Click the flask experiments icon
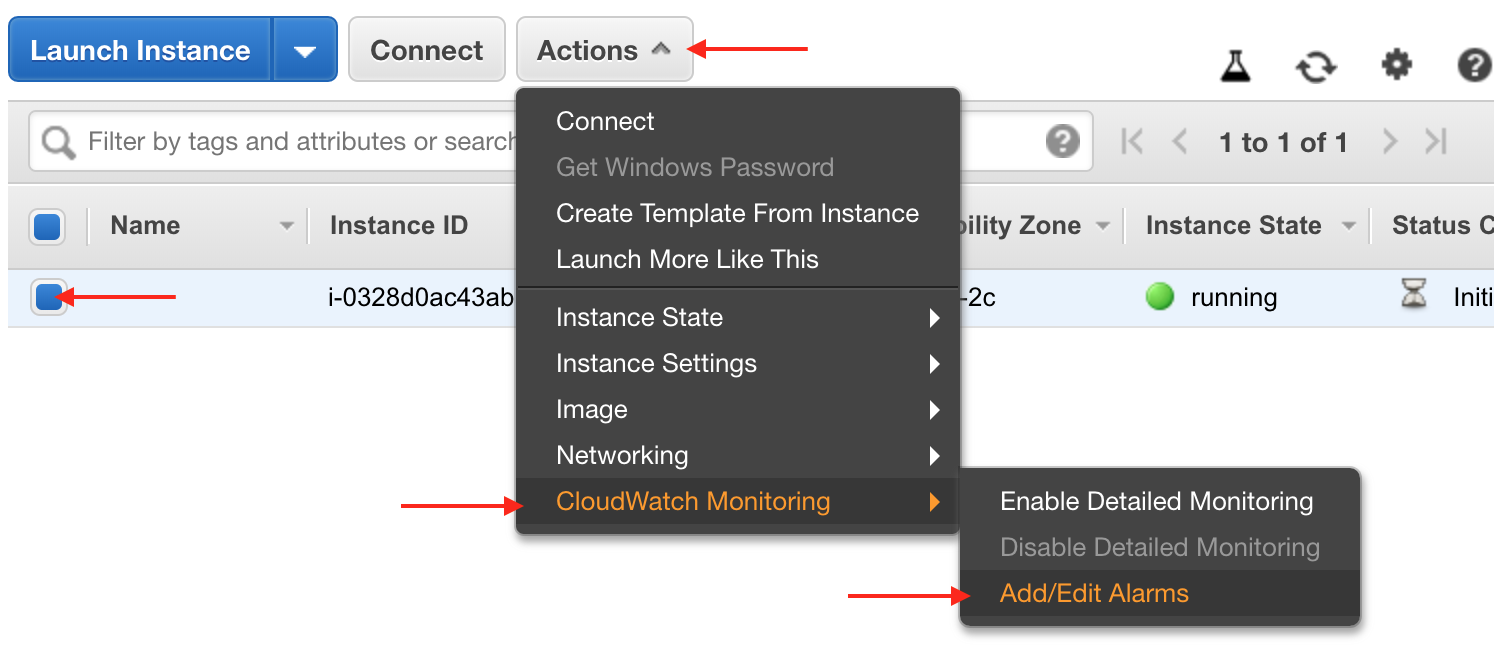 1237,67
